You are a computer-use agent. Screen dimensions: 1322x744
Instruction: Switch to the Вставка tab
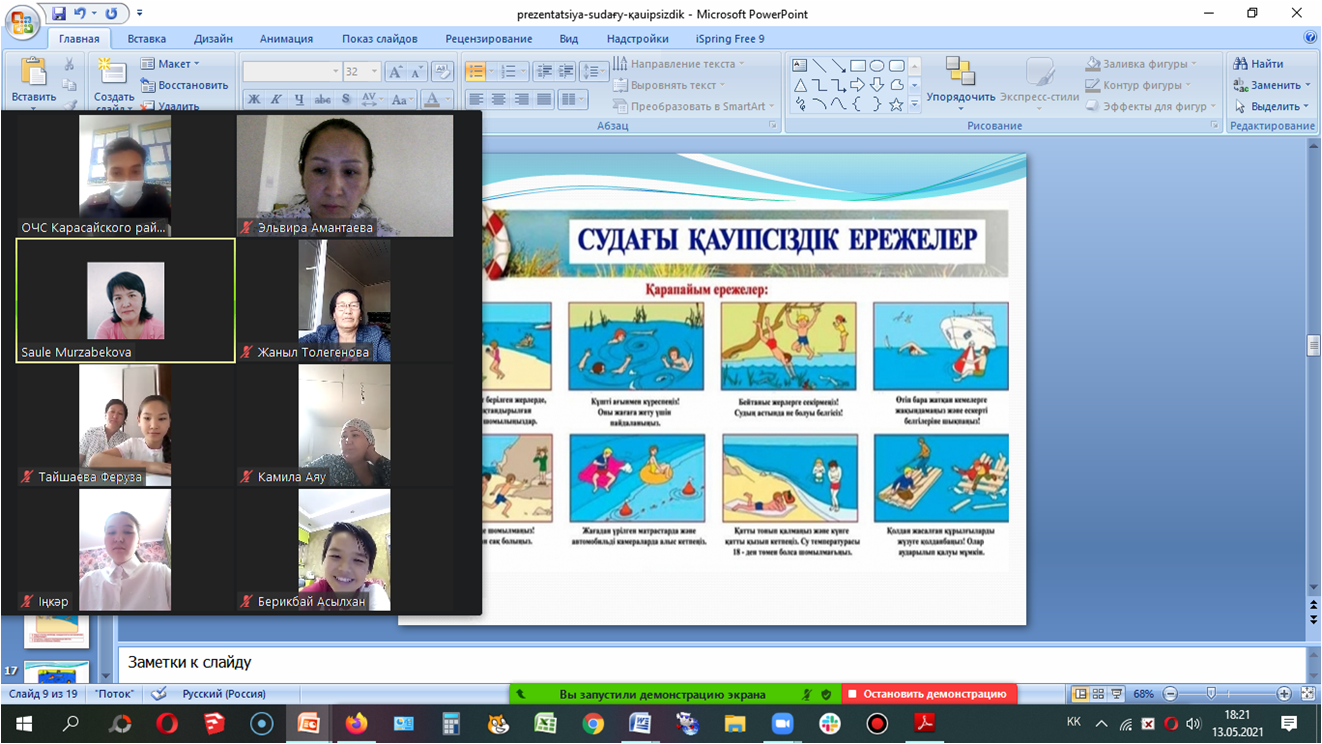(x=146, y=39)
